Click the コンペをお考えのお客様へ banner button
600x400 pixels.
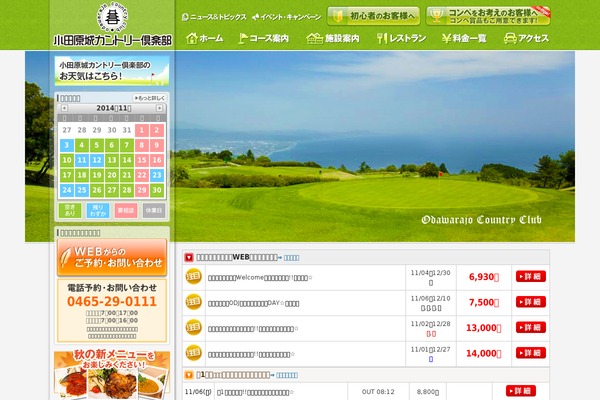(488, 16)
